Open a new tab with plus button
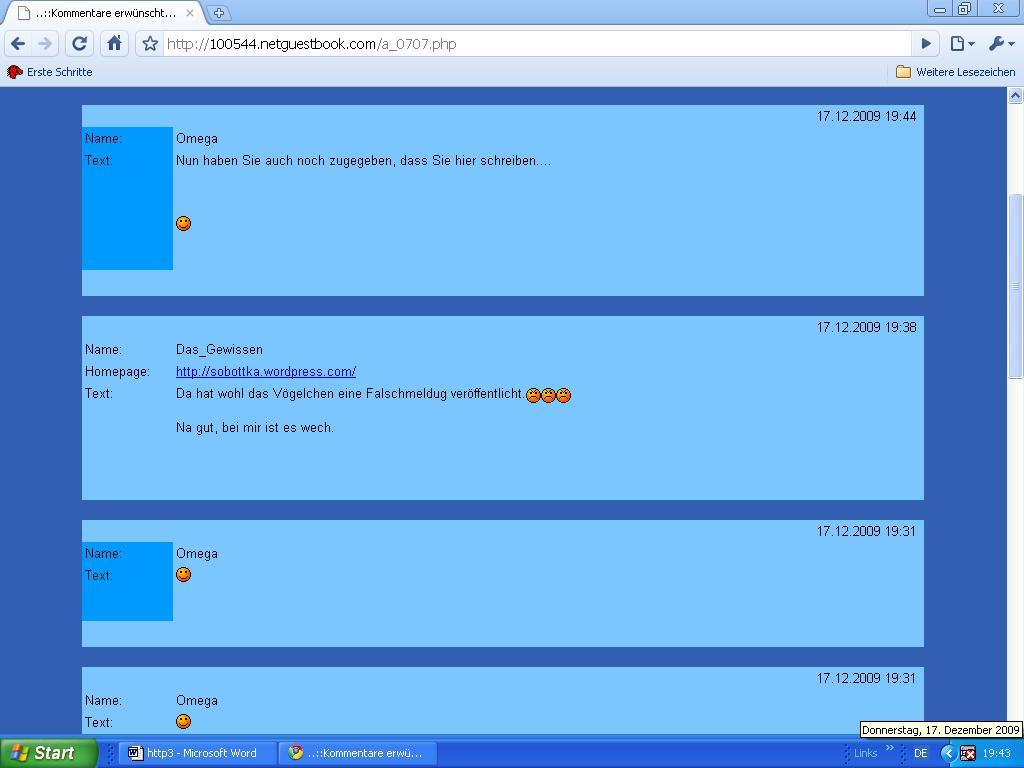This screenshot has height=768, width=1024. coord(218,13)
